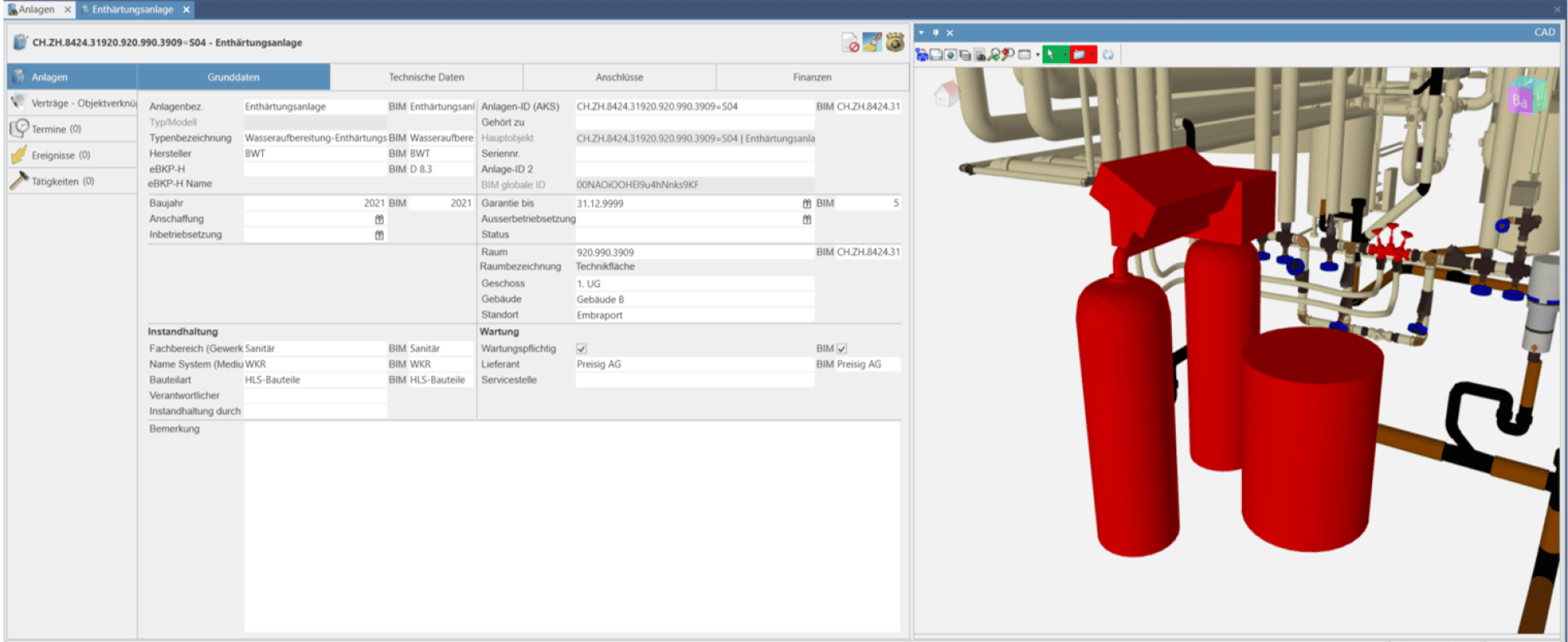Click the Hersteller field containing BWT
The width and height of the screenshot is (1568, 642).
[315, 154]
